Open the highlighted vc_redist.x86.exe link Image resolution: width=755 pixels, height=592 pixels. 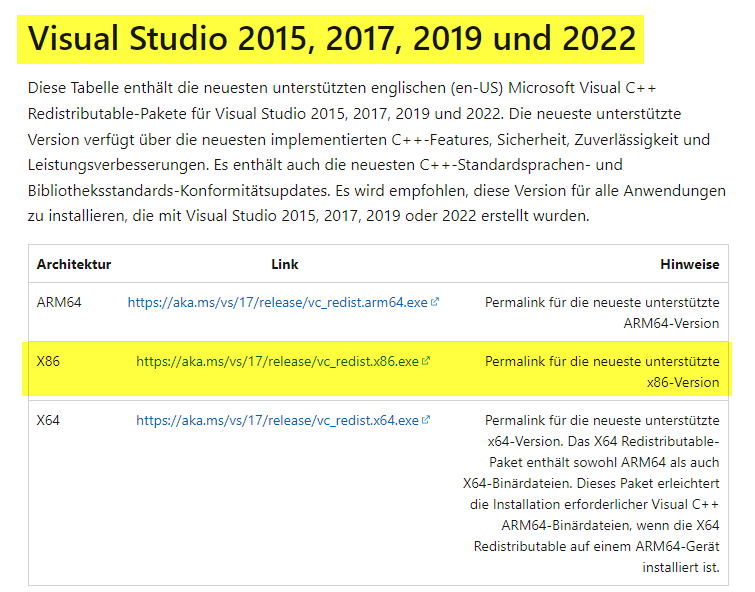277,362
